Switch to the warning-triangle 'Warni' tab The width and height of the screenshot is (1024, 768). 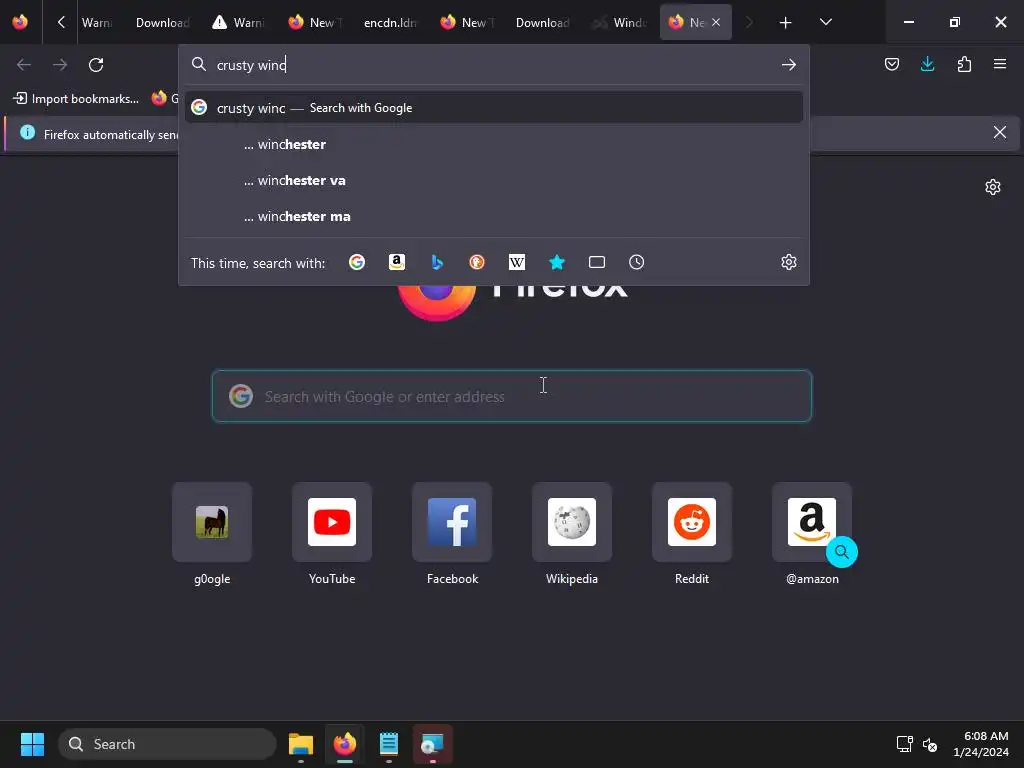238,23
